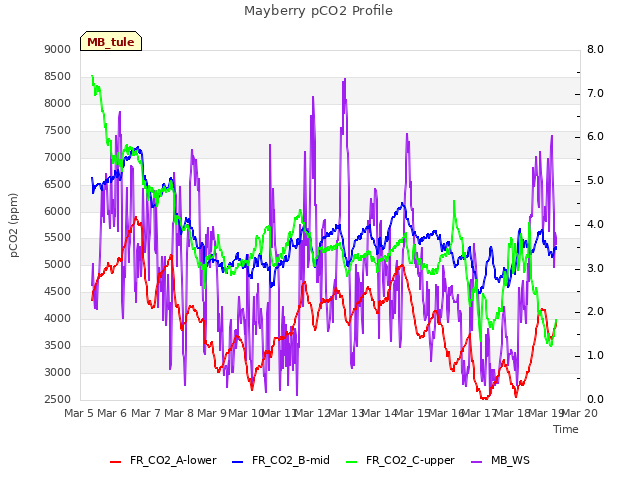Screen dimensions: 640x480
Task: Click the 1.0 right axis tick
Action: [x=595, y=356]
